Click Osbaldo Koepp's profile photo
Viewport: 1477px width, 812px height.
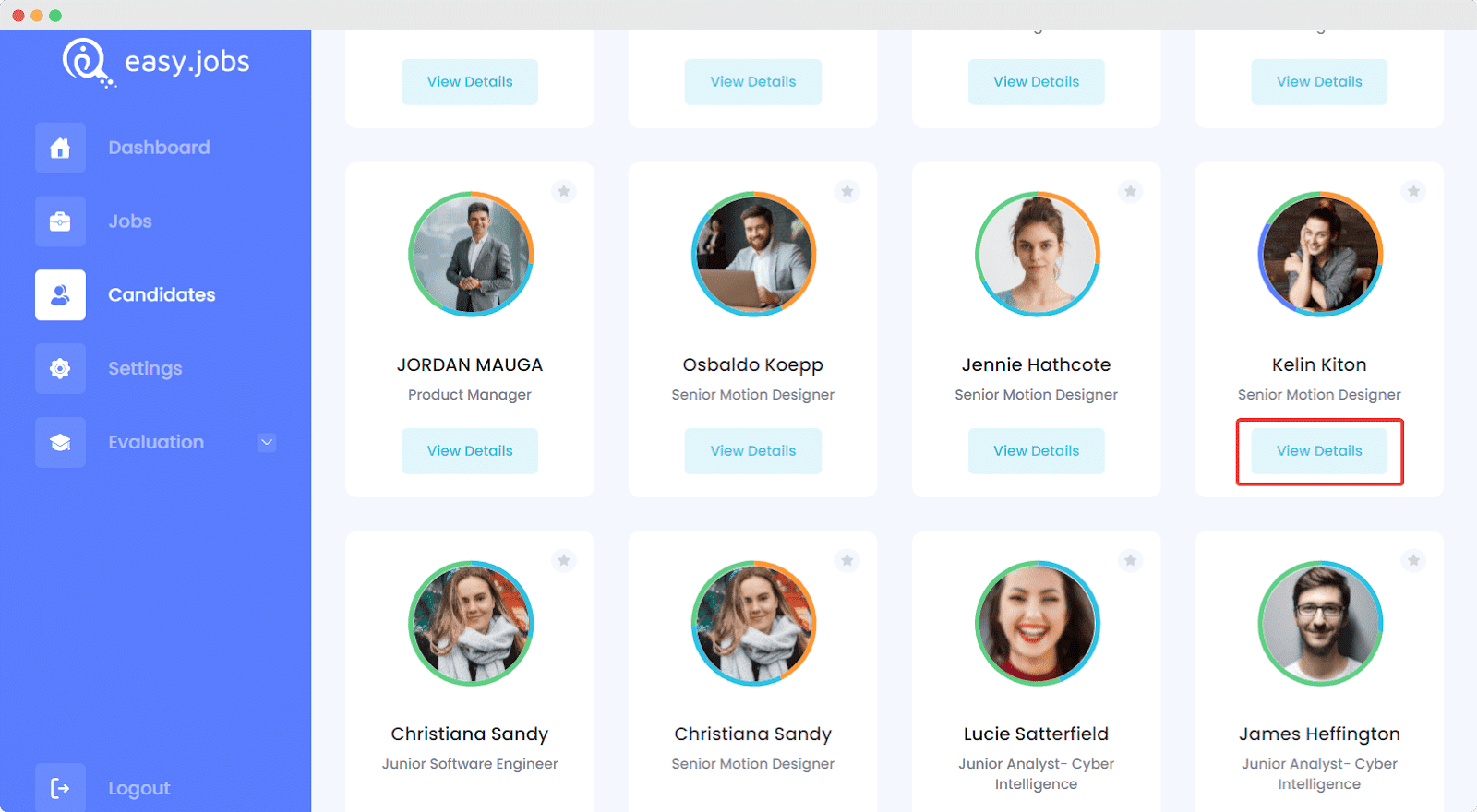pos(753,254)
